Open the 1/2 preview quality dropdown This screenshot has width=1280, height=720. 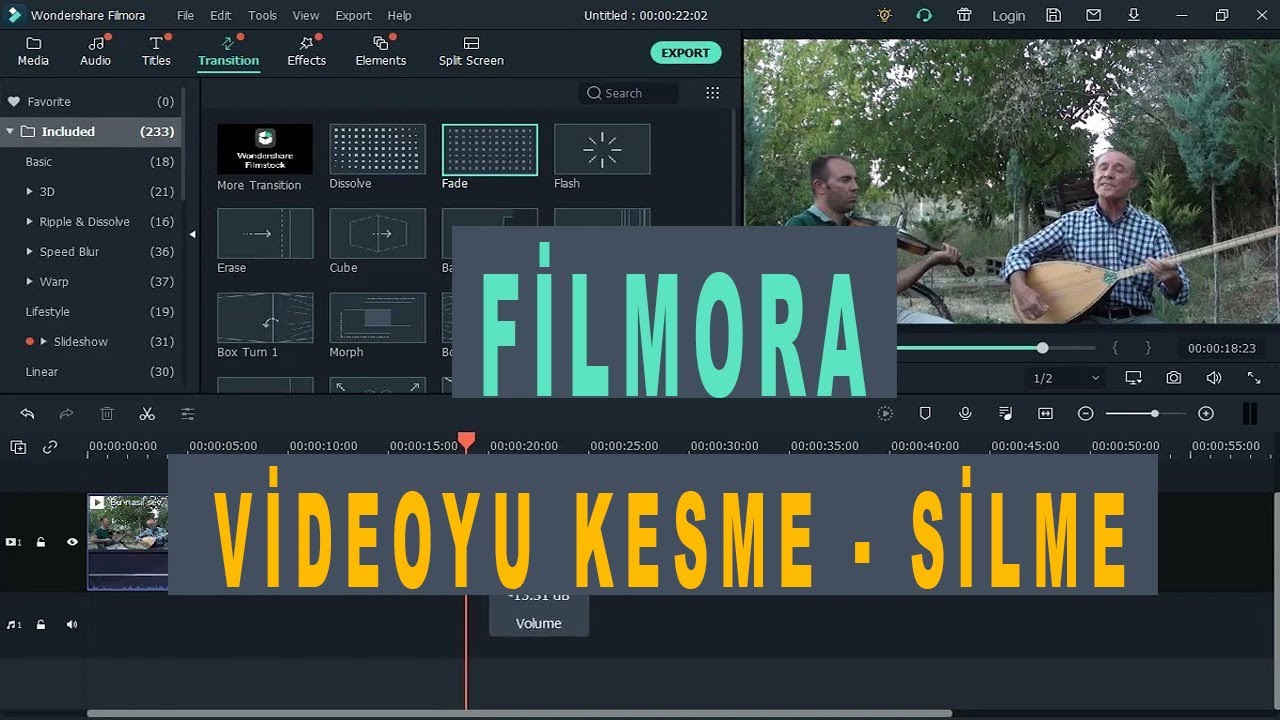(1066, 378)
